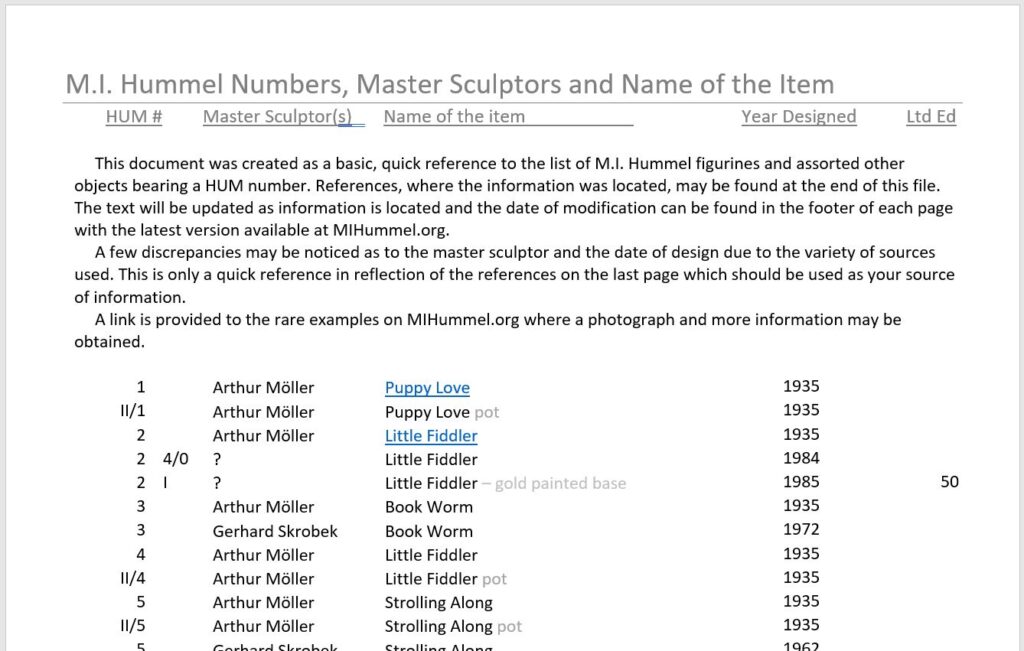Viewport: 1024px width, 651px height.
Task: Click HUM number II/4
Action: (x=132, y=579)
